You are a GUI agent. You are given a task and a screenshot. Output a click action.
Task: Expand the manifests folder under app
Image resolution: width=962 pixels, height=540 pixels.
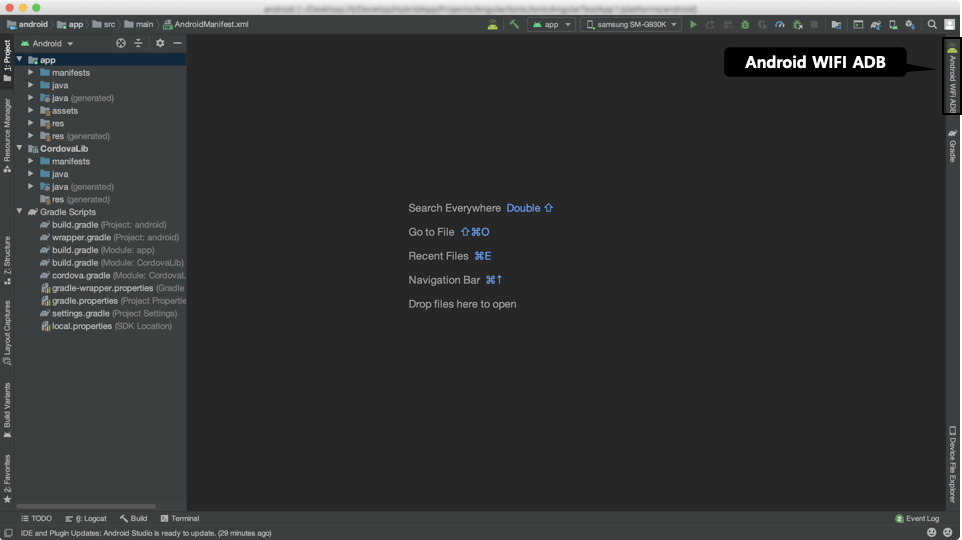tap(31, 72)
